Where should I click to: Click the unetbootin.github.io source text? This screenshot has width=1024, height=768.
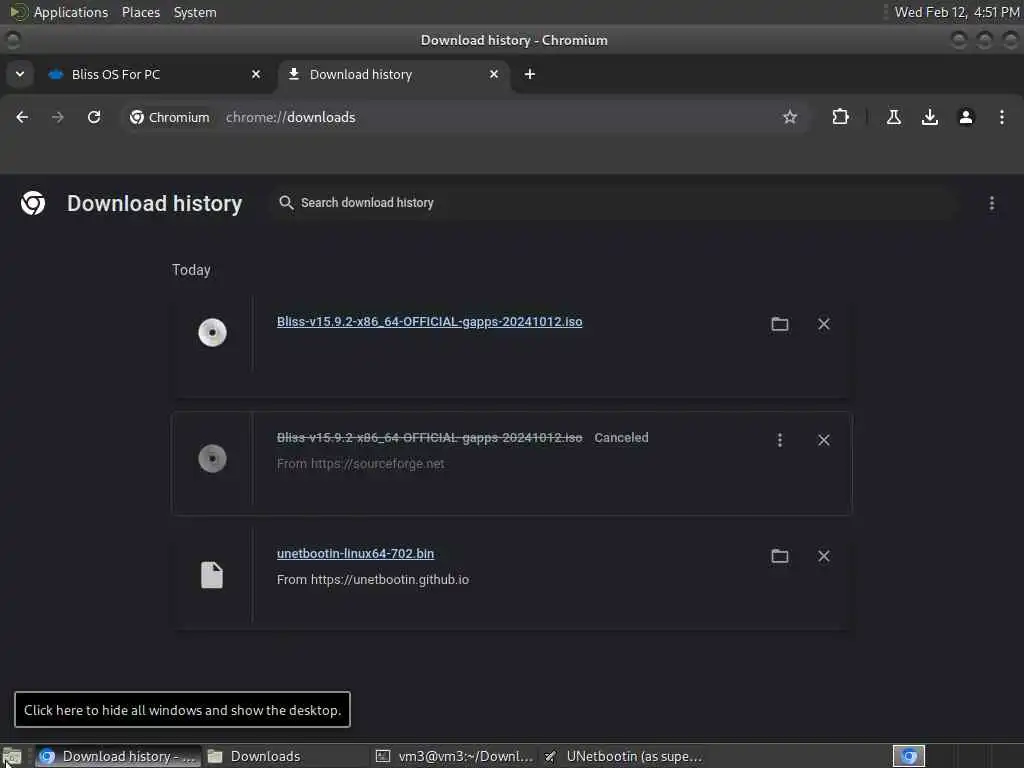373,579
